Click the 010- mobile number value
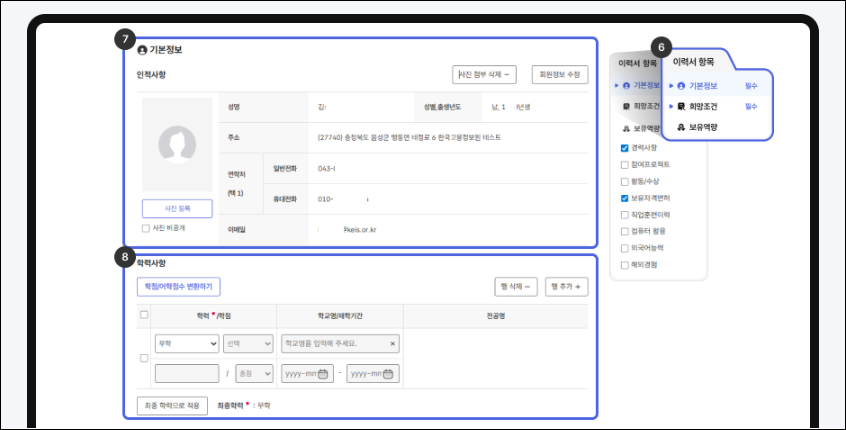Image resolution: width=846 pixels, height=430 pixels. click(x=343, y=199)
